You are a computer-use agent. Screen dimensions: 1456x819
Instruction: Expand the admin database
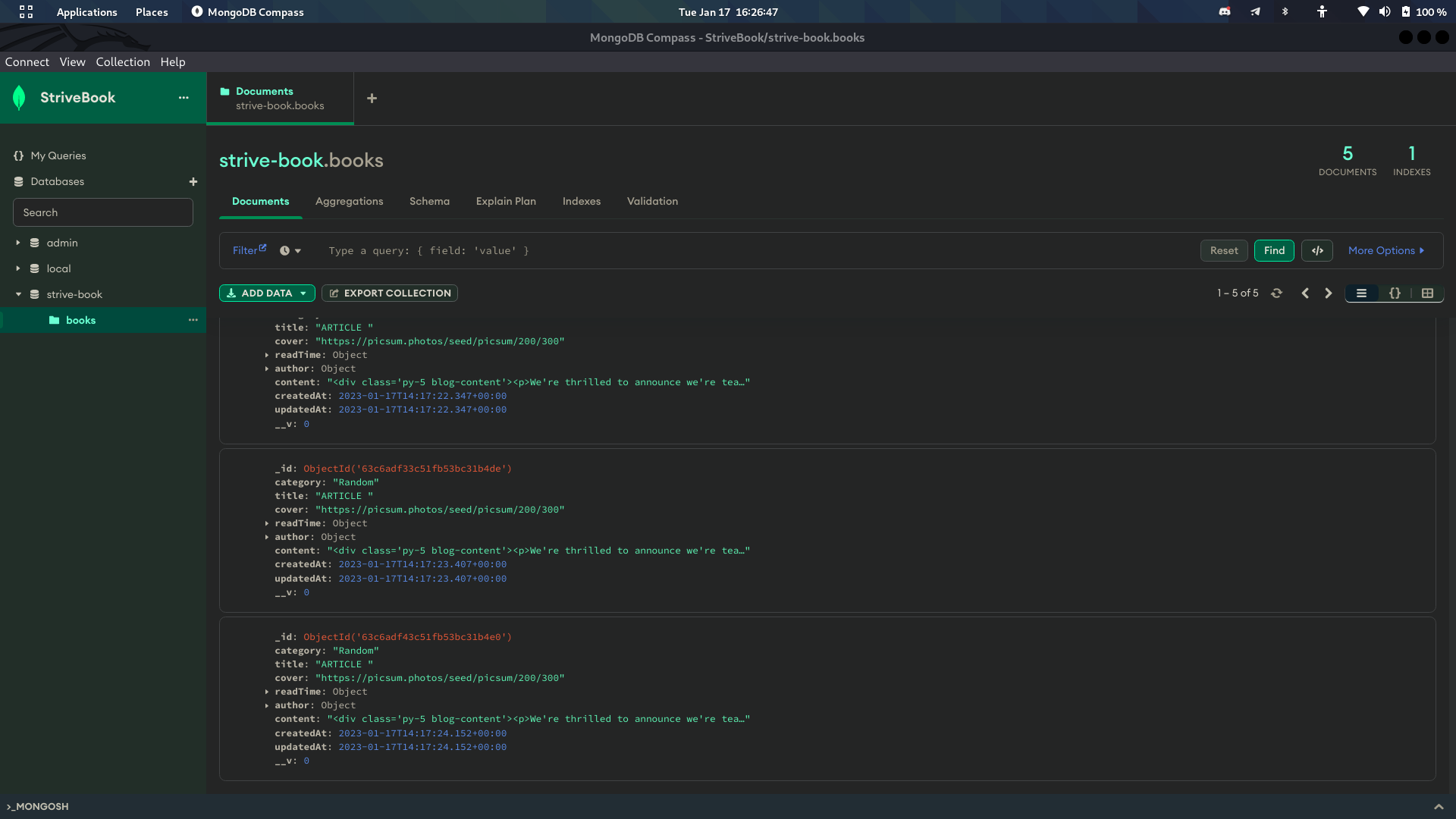coord(19,243)
